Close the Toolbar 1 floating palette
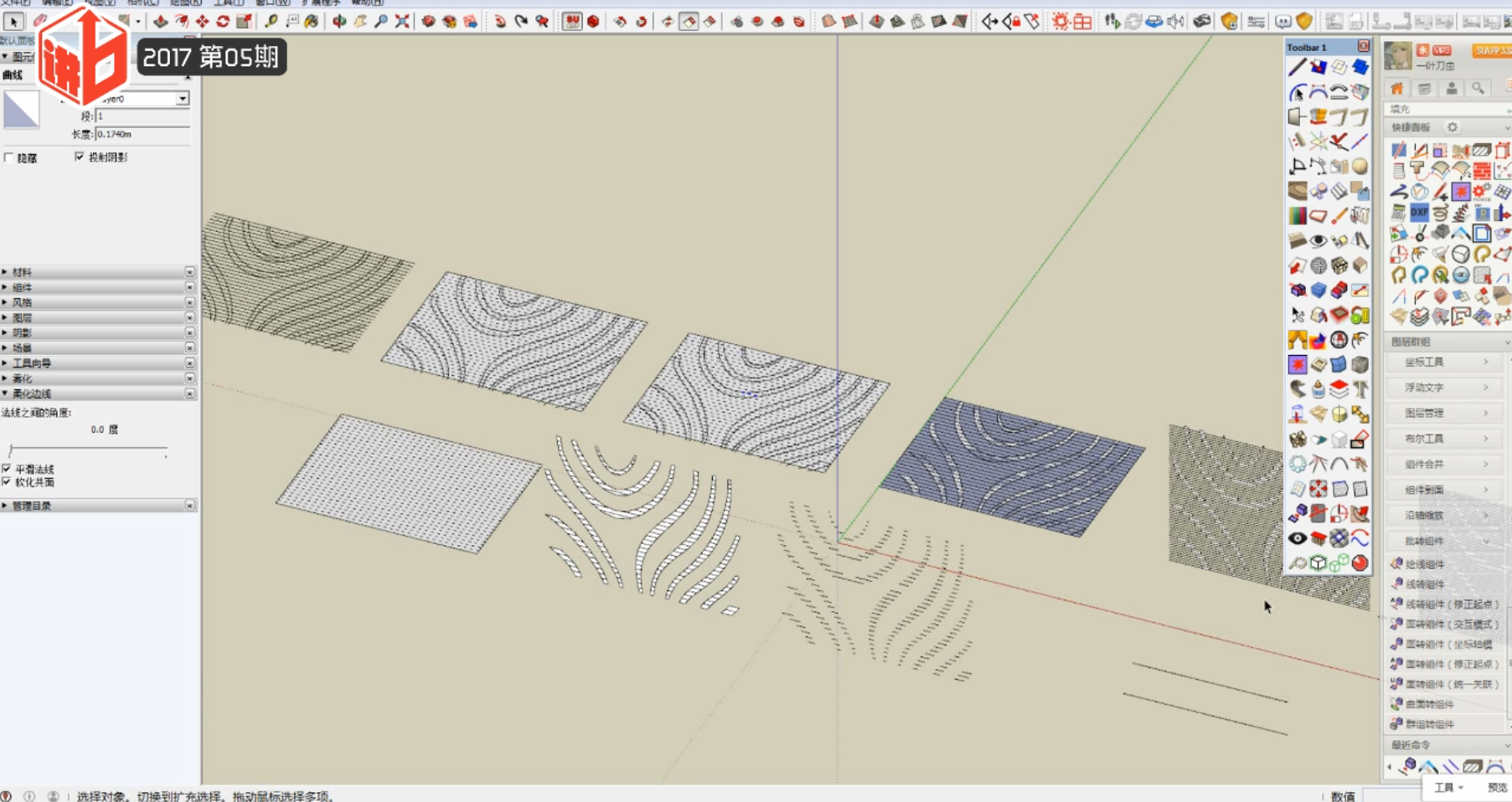Viewport: 1512px width, 802px height. (x=1363, y=47)
